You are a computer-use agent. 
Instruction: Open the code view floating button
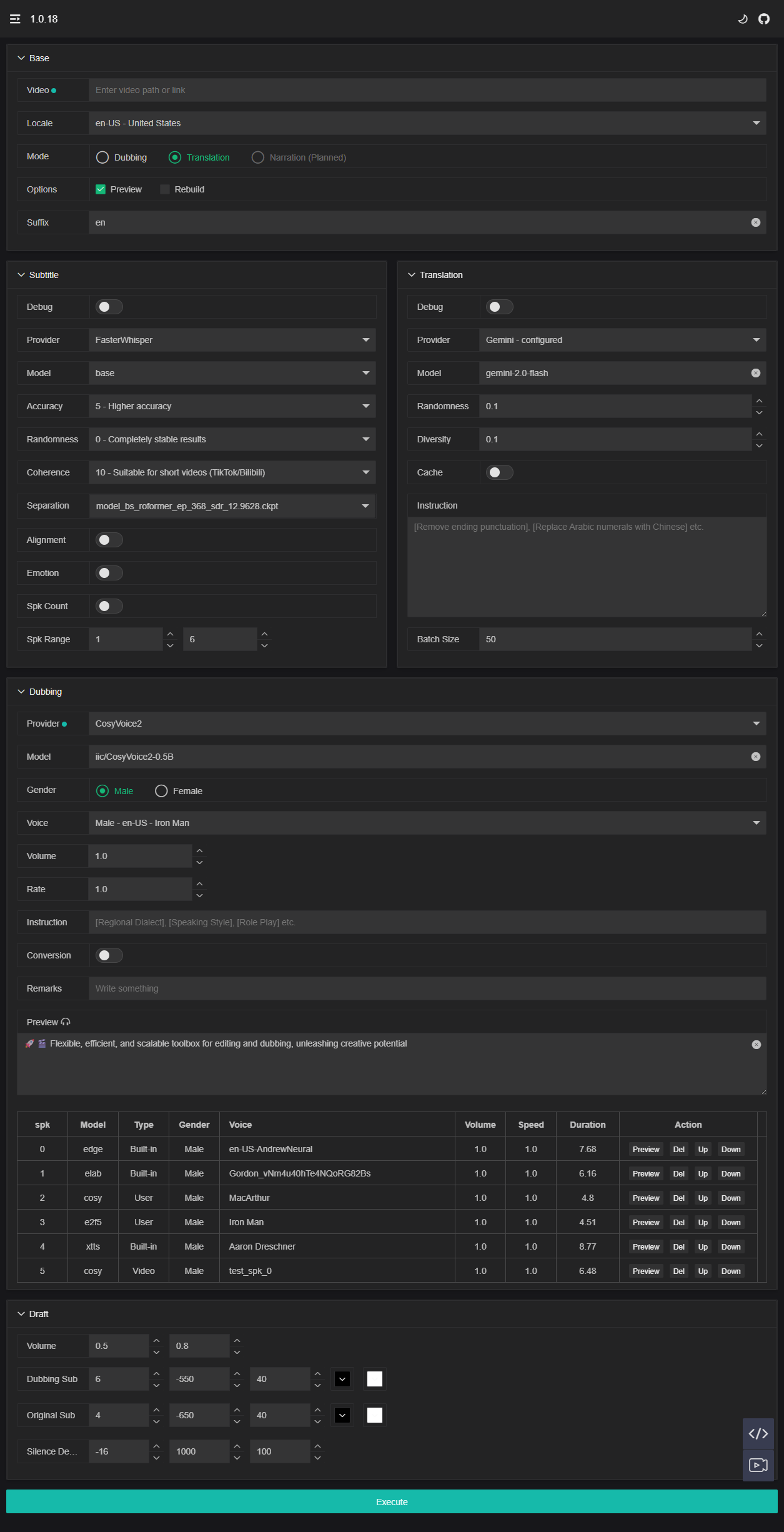(758, 1434)
